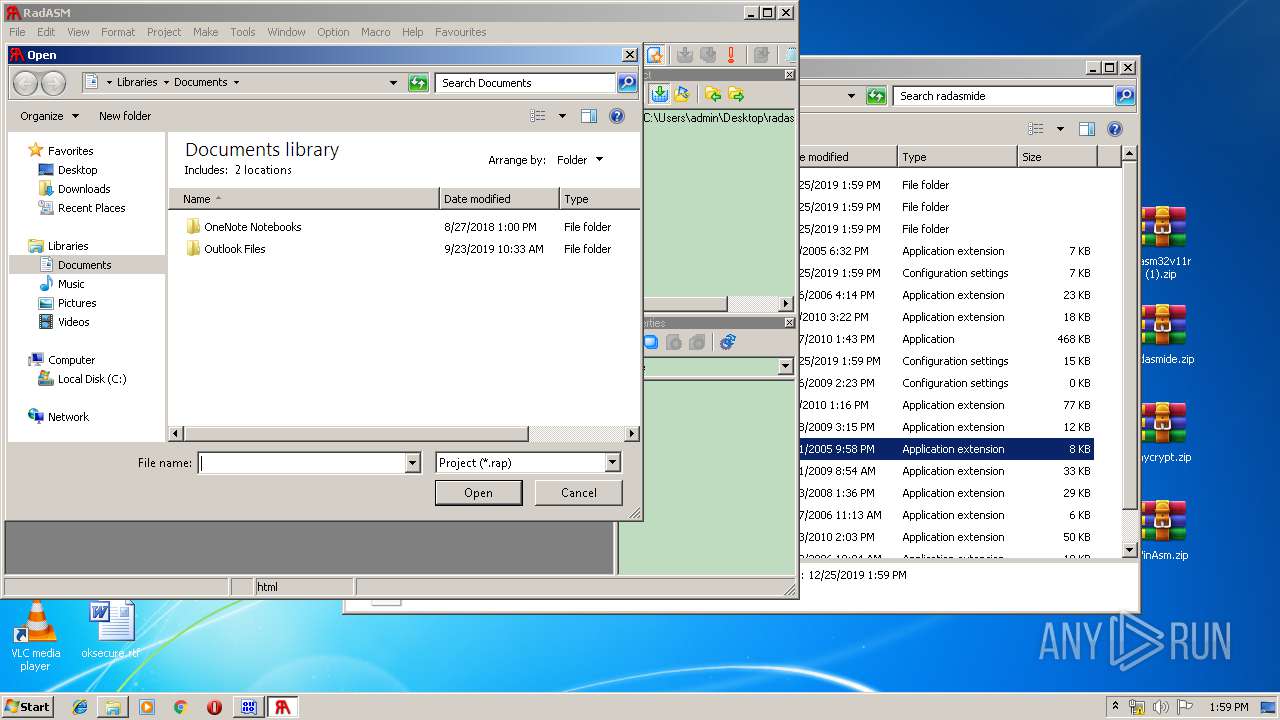Image resolution: width=1280 pixels, height=720 pixels.
Task: Open Opera from the taskbar
Action: [214, 707]
